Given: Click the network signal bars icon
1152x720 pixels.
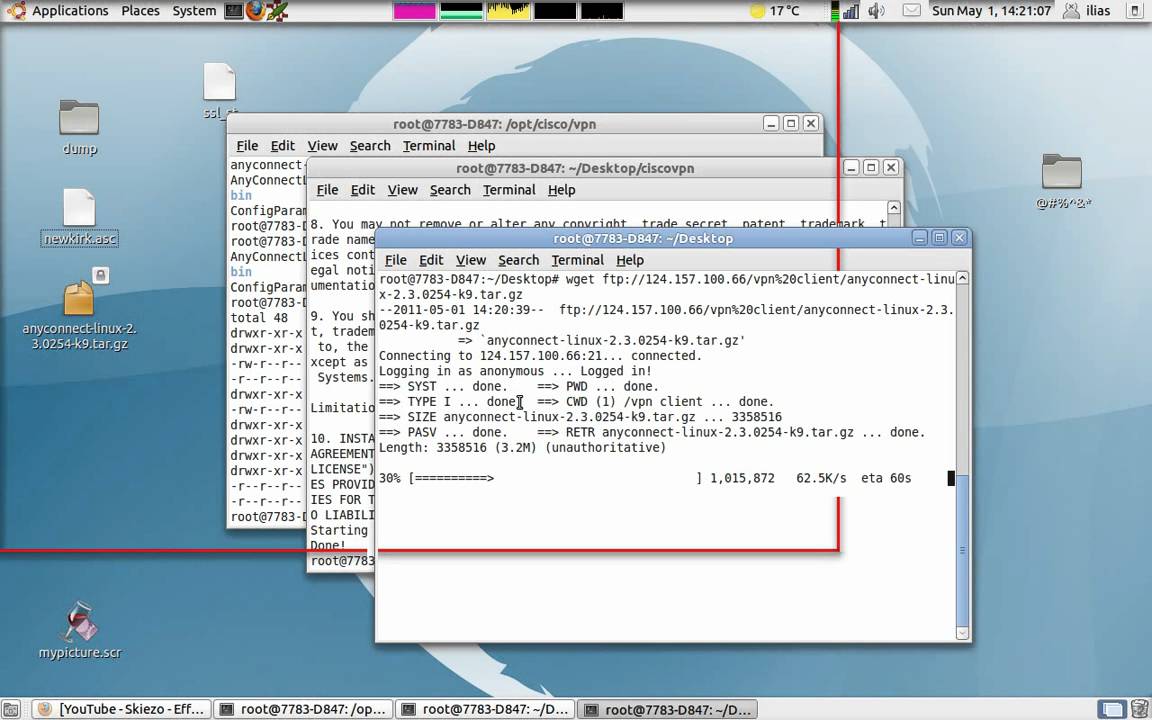Looking at the screenshot, I should click(851, 11).
